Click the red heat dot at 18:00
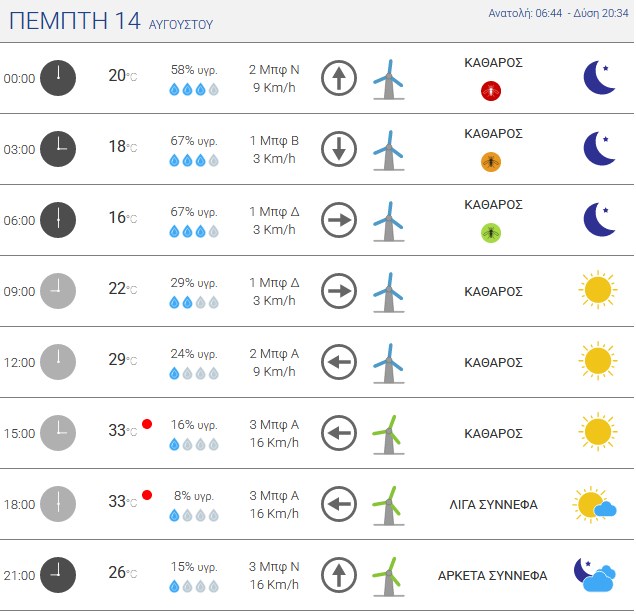The width and height of the screenshot is (636, 615). coord(147,495)
